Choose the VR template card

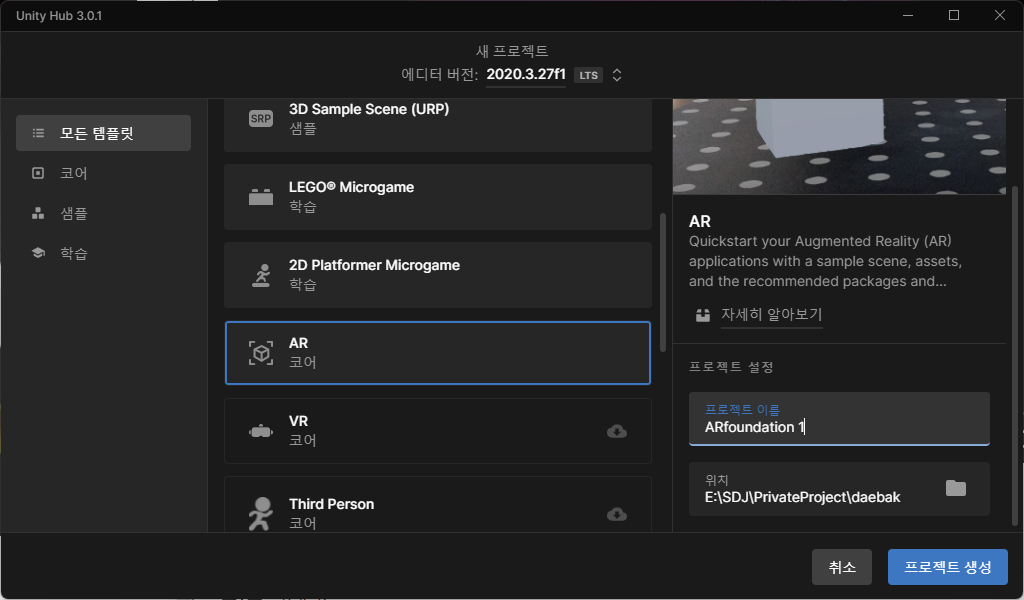tap(438, 431)
